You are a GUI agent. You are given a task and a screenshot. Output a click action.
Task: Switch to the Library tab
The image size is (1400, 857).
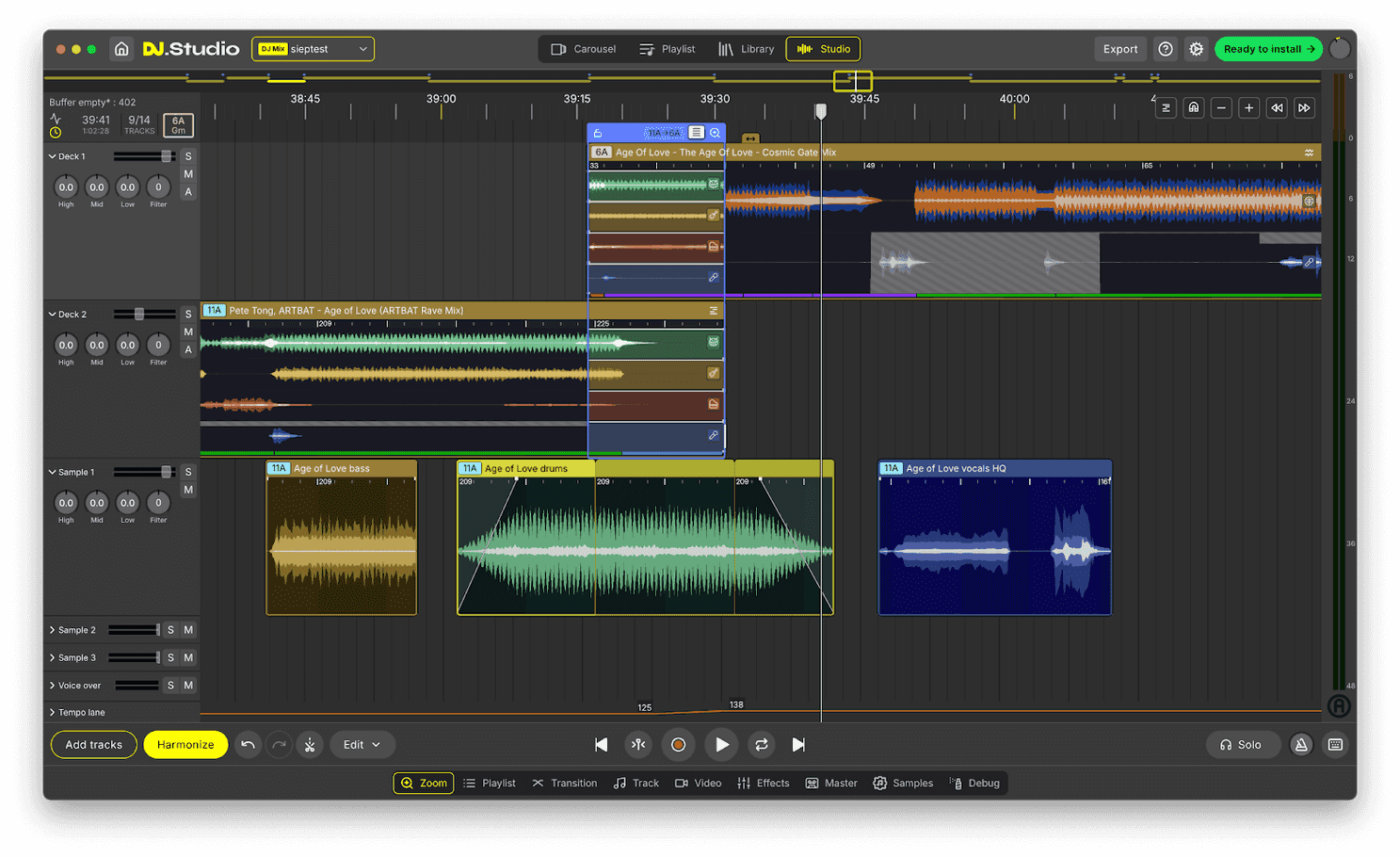[x=746, y=49]
